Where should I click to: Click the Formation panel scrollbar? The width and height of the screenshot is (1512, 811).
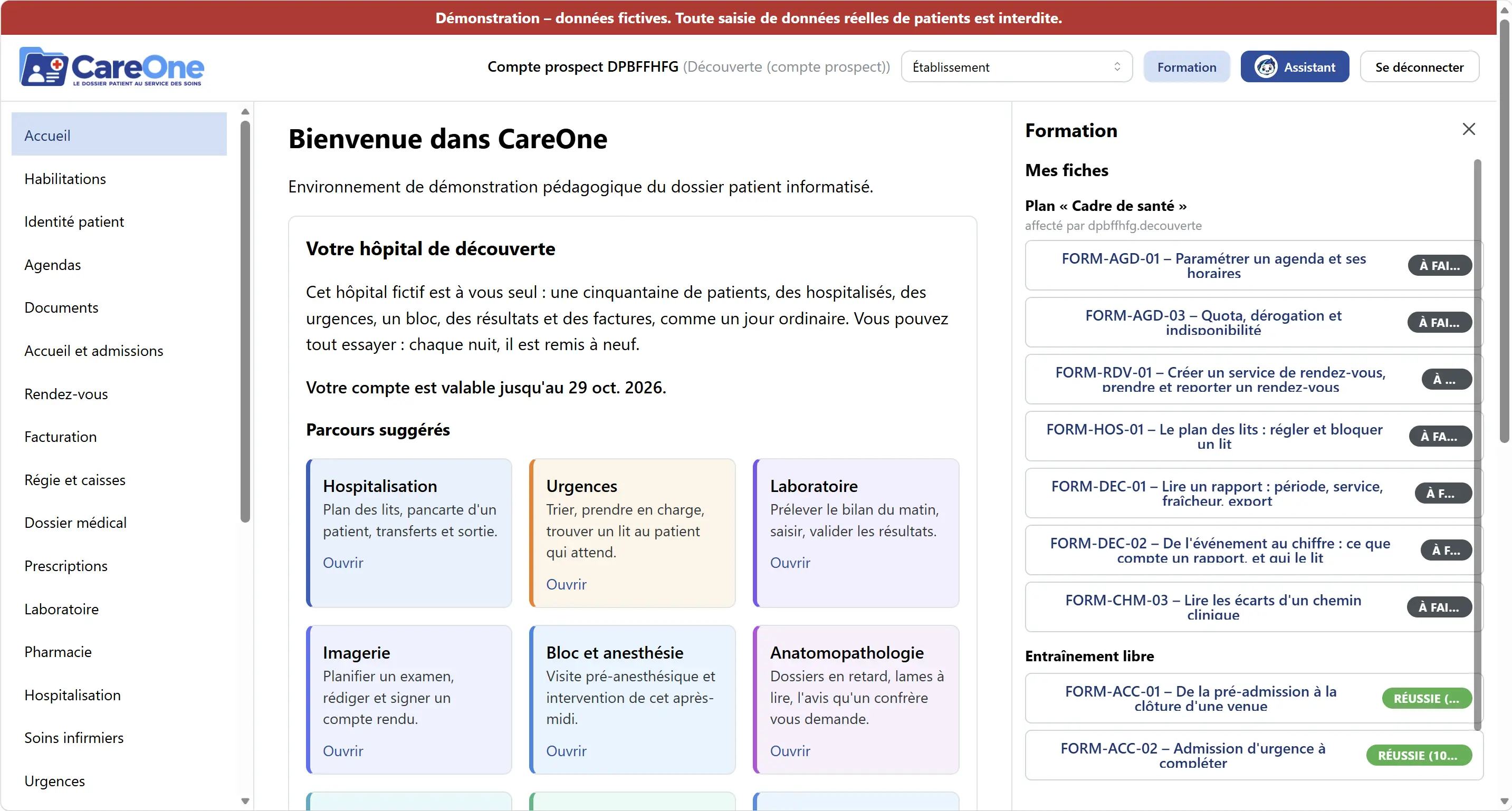point(1478,444)
